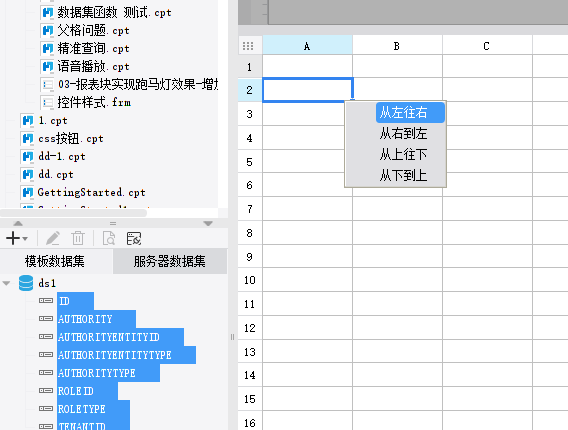
Task: Click the column icon beside ROLETYPE
Action: tap(46, 409)
